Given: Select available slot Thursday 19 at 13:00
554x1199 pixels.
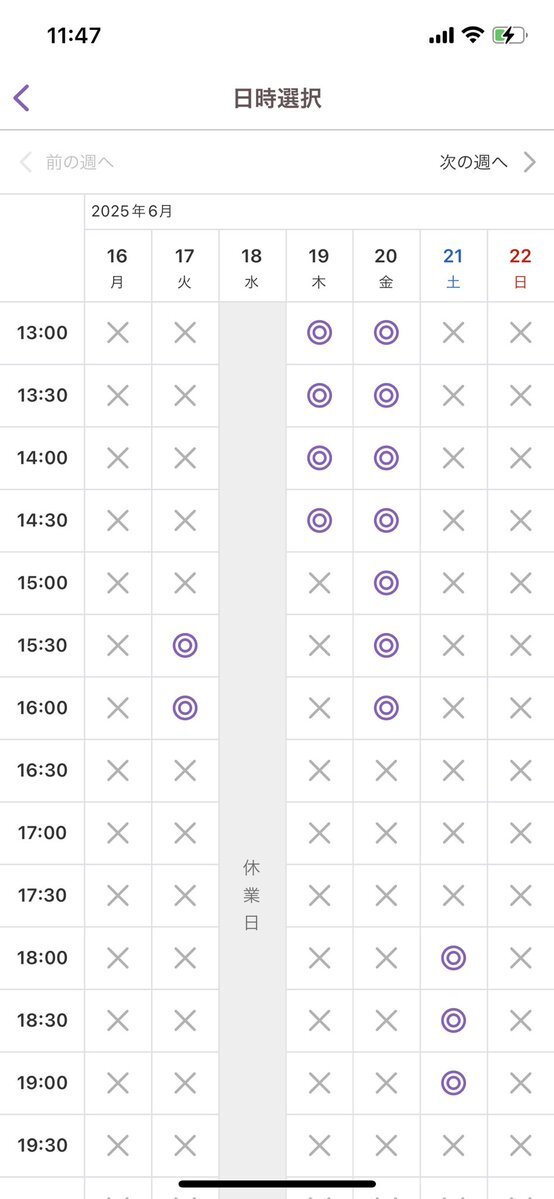Looking at the screenshot, I should tap(319, 333).
